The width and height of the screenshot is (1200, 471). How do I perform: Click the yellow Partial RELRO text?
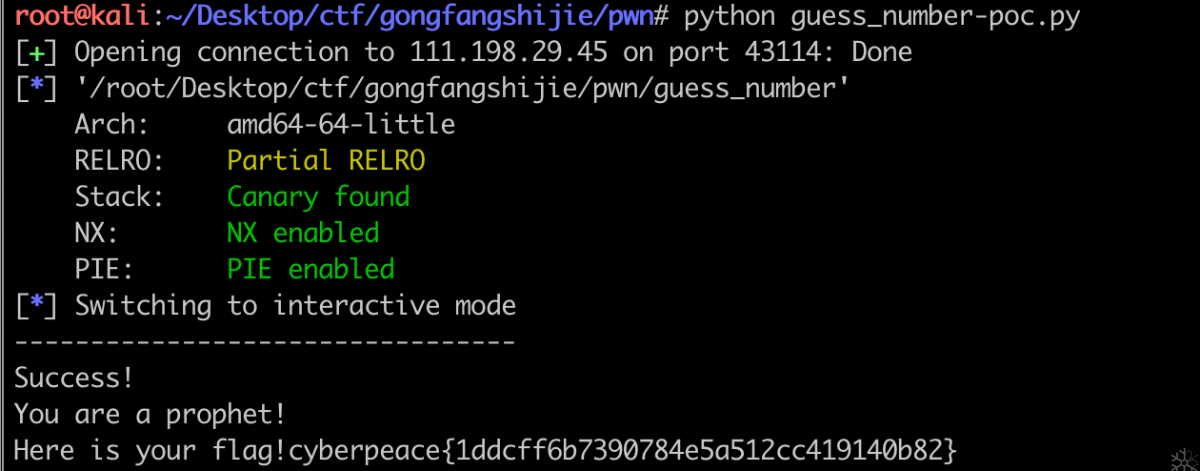(326, 161)
